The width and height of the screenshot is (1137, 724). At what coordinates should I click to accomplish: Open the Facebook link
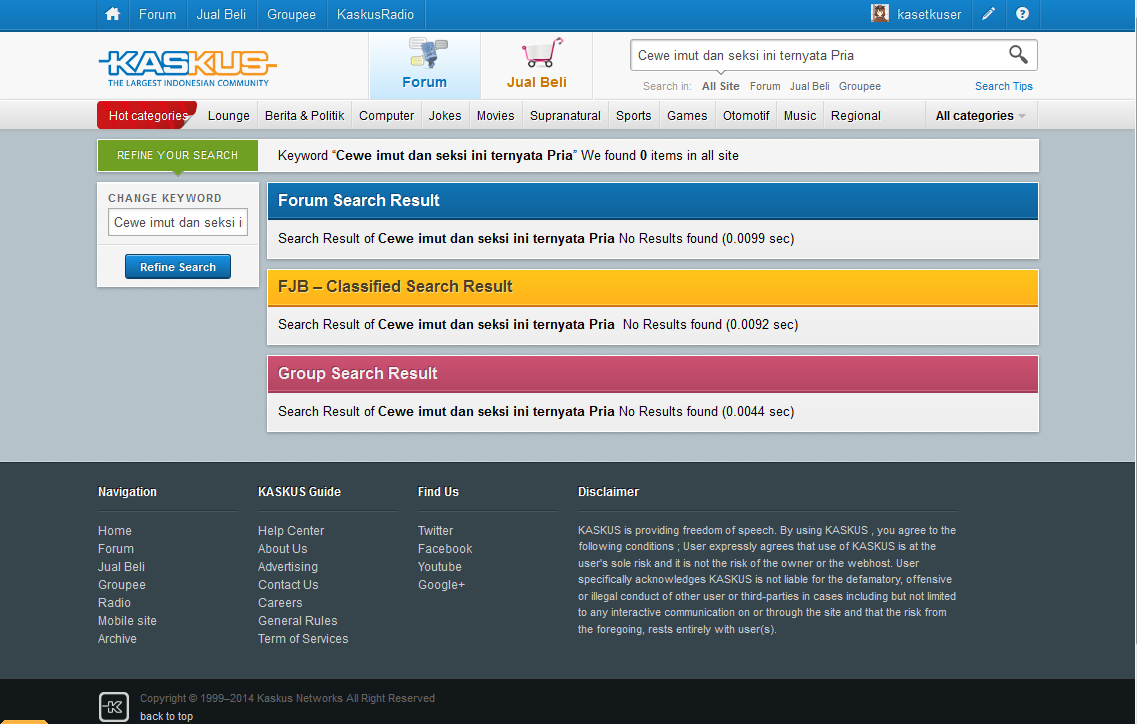click(445, 549)
